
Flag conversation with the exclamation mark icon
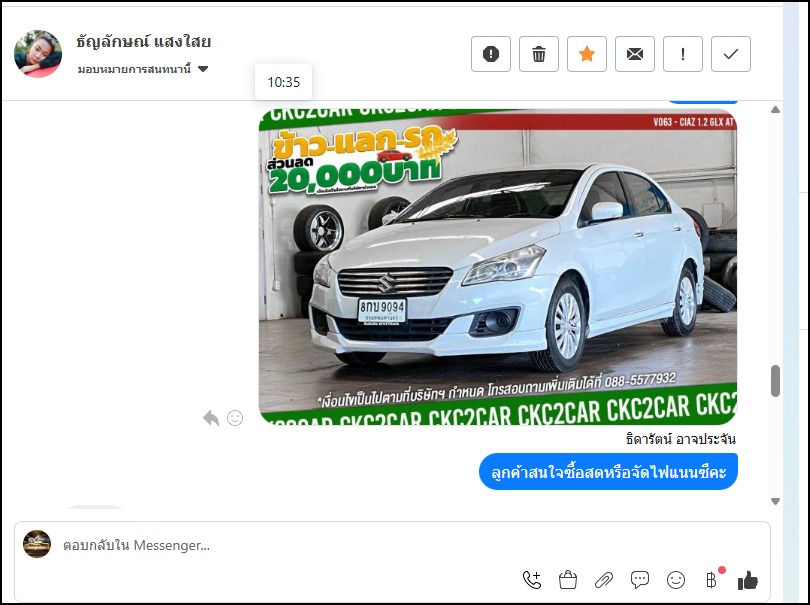683,54
